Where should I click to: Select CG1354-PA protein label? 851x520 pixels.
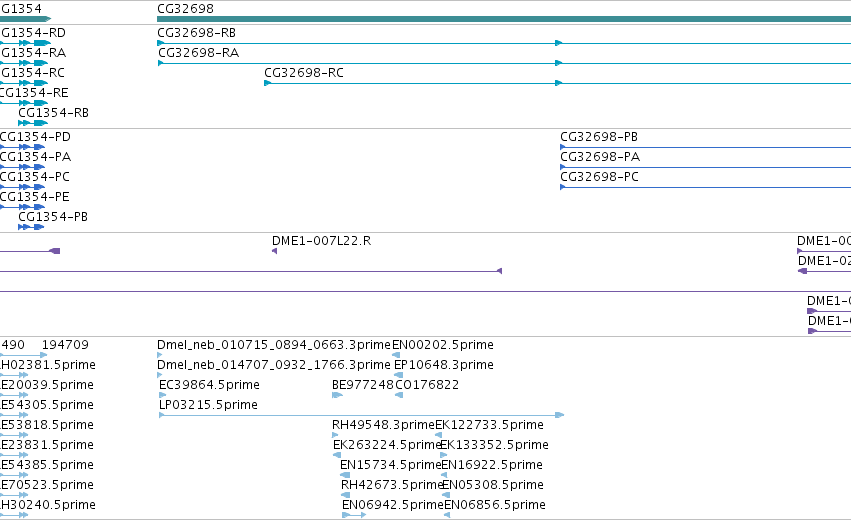tap(35, 157)
